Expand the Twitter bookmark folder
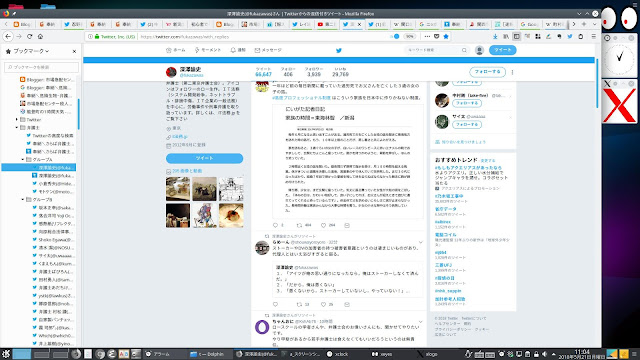 coord(17,120)
